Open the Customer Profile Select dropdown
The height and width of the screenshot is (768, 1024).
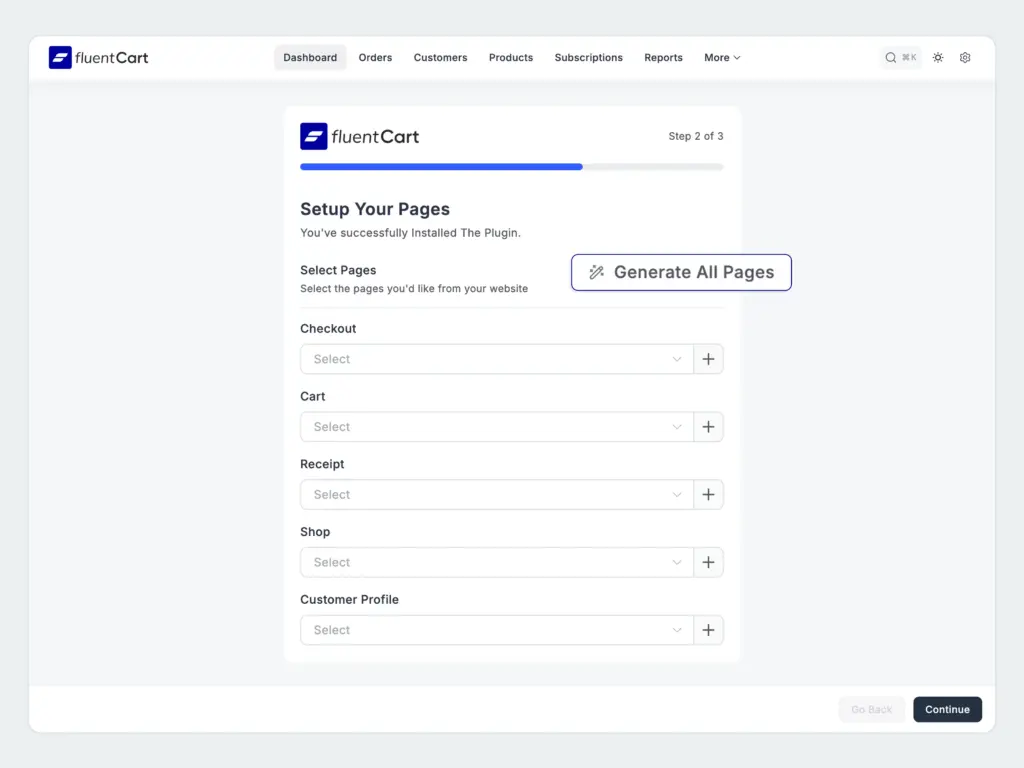point(496,630)
